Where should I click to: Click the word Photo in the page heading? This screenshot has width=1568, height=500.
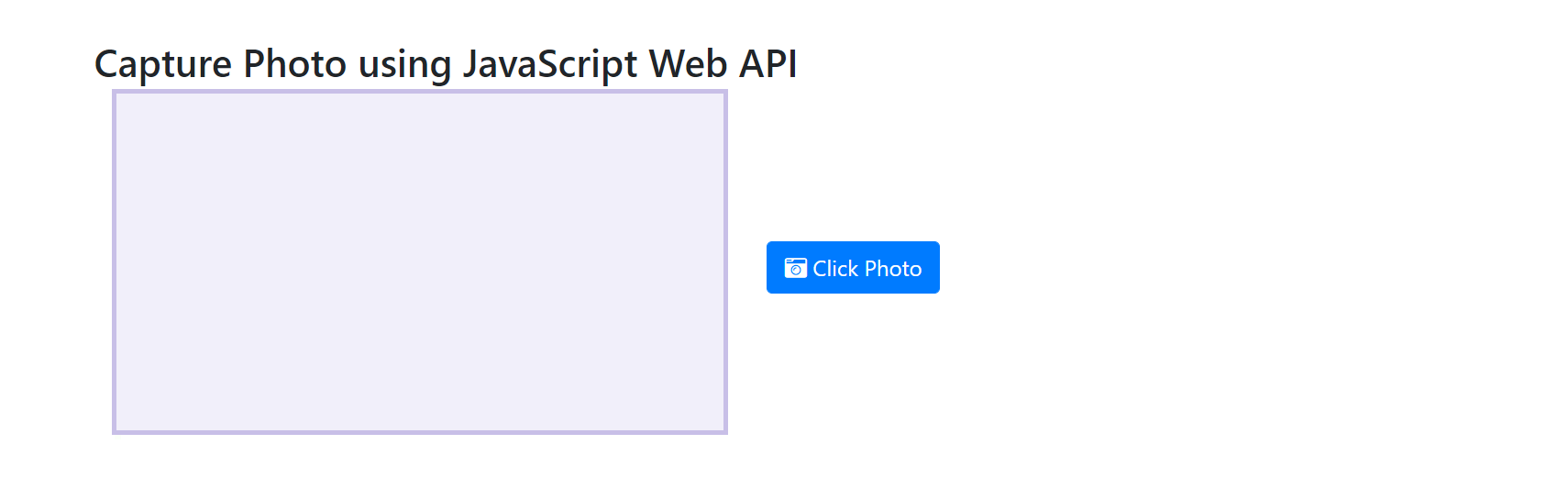click(x=294, y=64)
